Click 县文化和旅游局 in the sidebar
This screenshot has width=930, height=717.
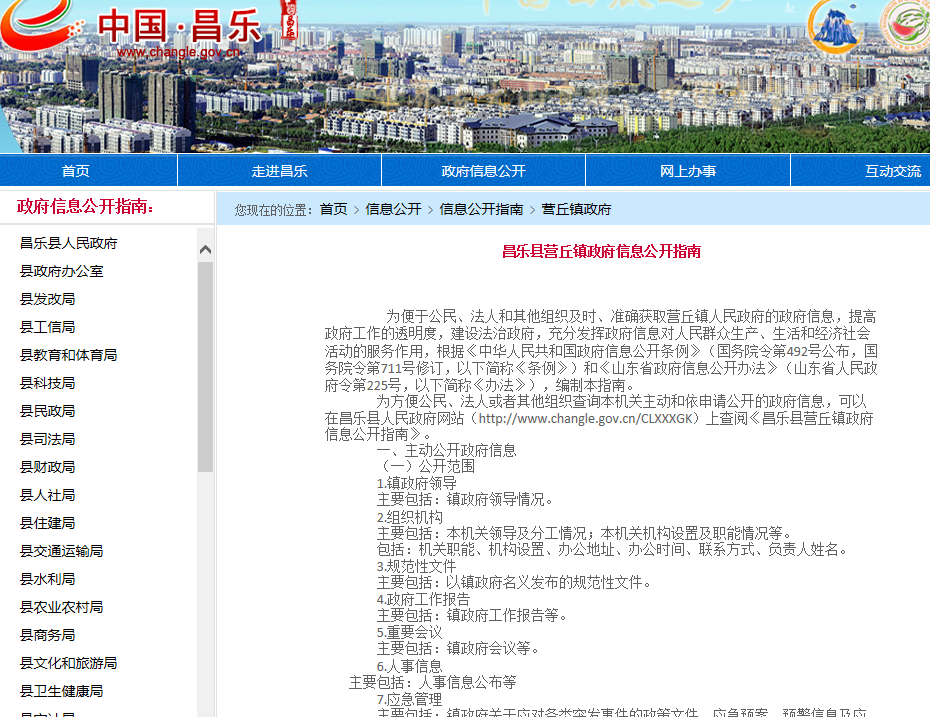pos(69,663)
